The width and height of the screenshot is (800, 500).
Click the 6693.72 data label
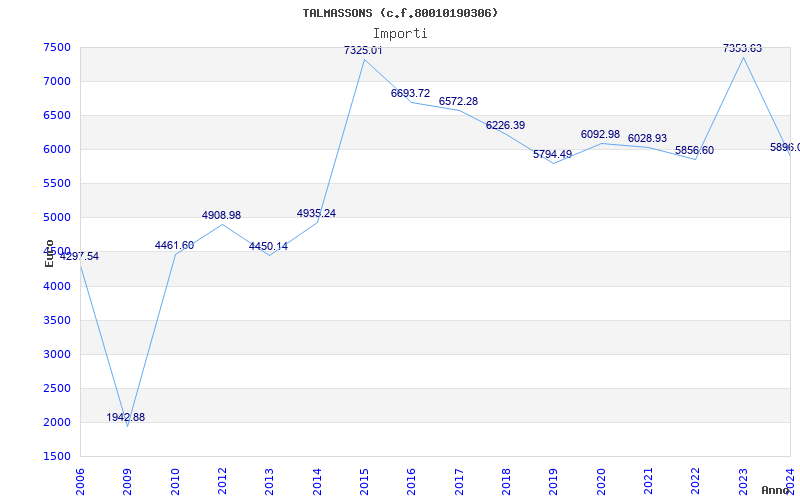click(x=411, y=93)
